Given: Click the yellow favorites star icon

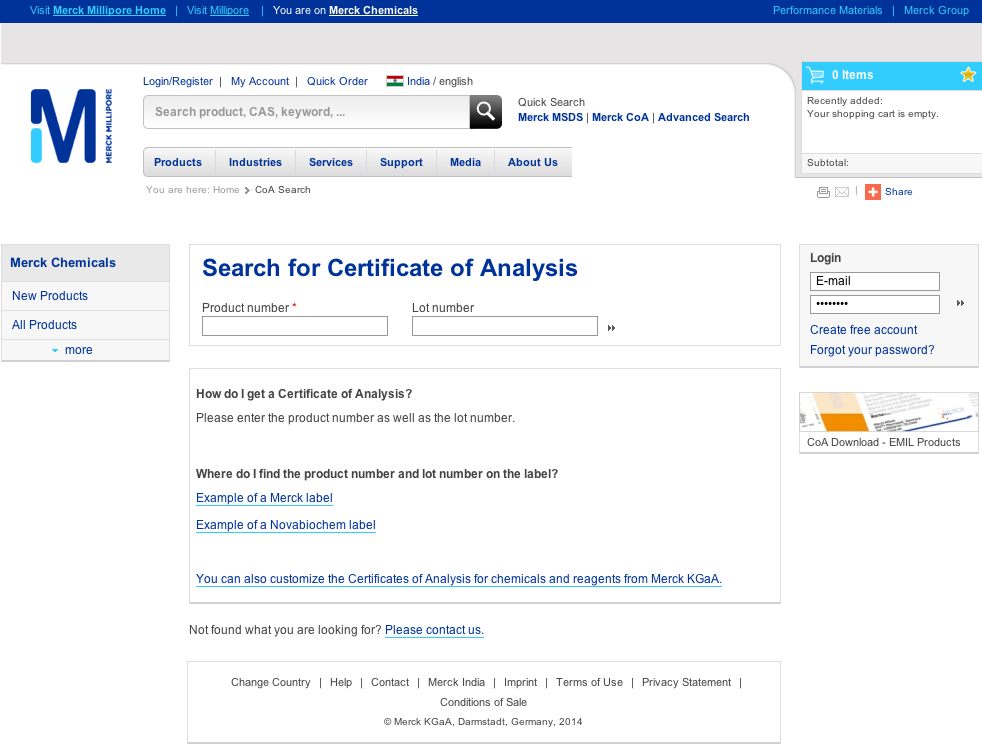Looking at the screenshot, I should coord(968,75).
